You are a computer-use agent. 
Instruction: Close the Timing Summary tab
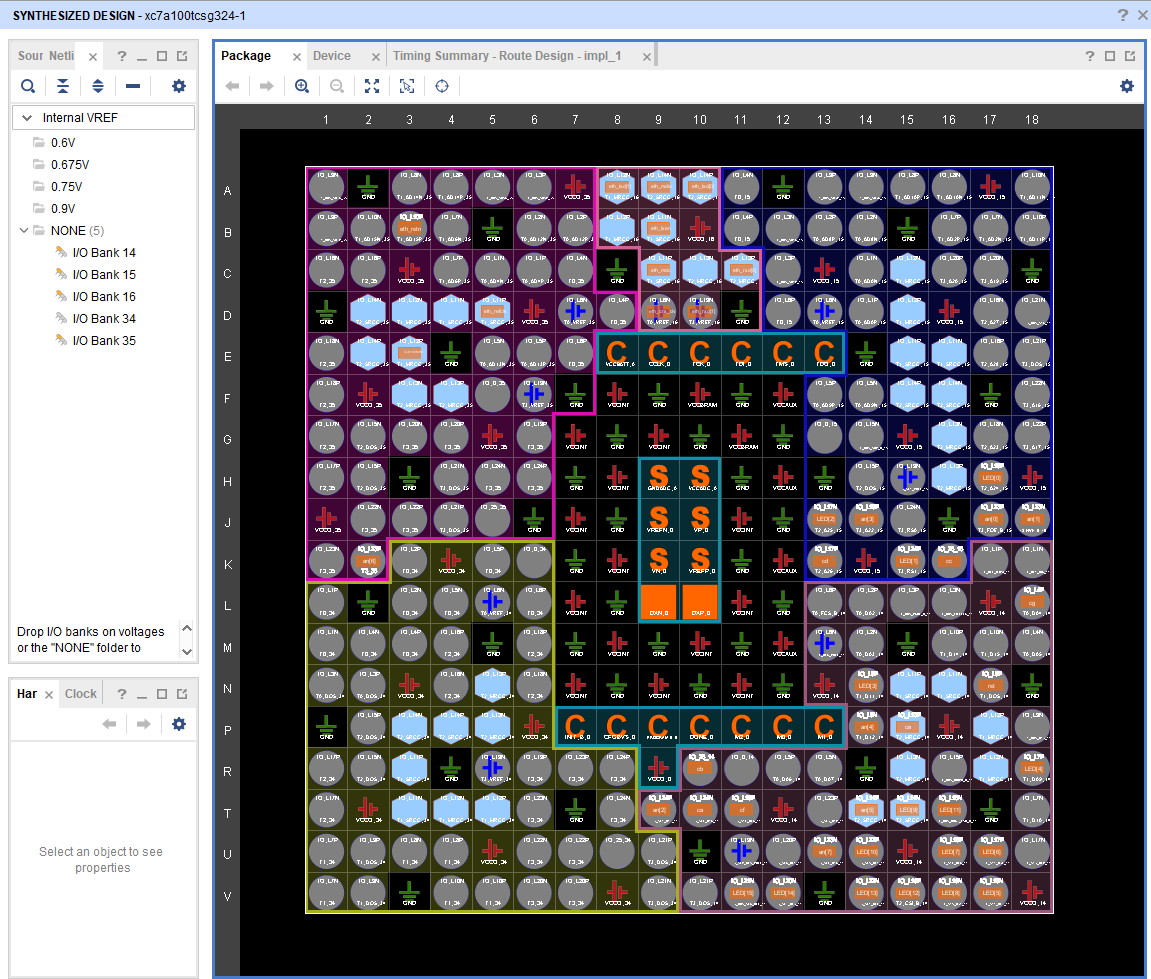(647, 57)
